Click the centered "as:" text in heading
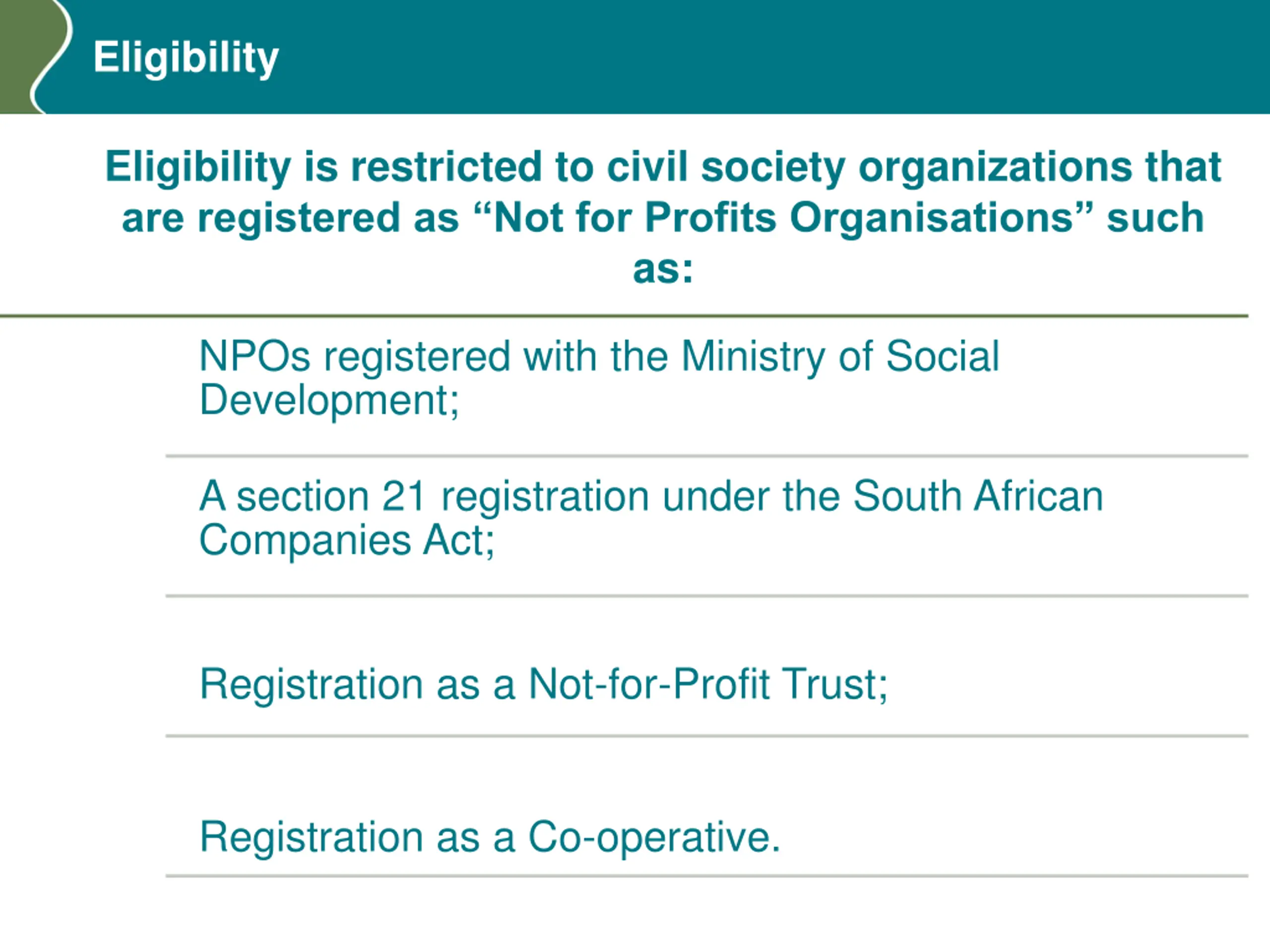The height and width of the screenshot is (952, 1270). [x=663, y=269]
